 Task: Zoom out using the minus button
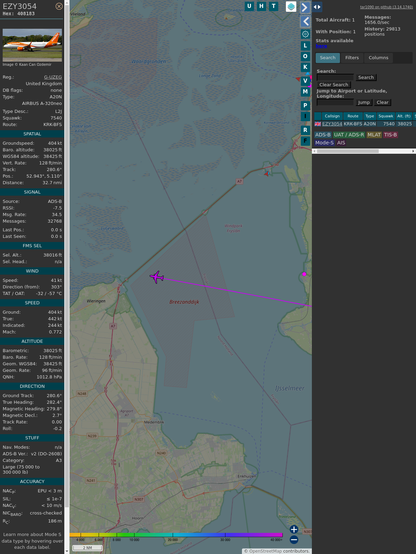[x=294, y=540]
